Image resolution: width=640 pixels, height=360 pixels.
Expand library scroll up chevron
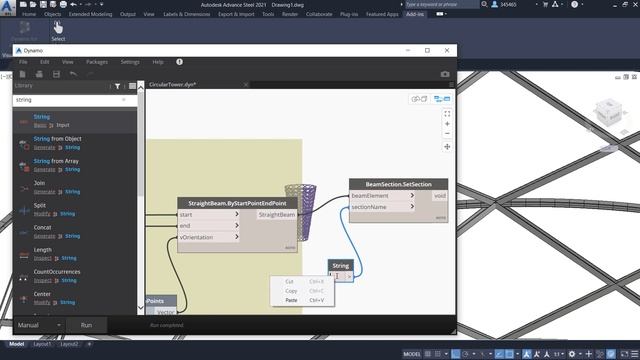pos(141,87)
